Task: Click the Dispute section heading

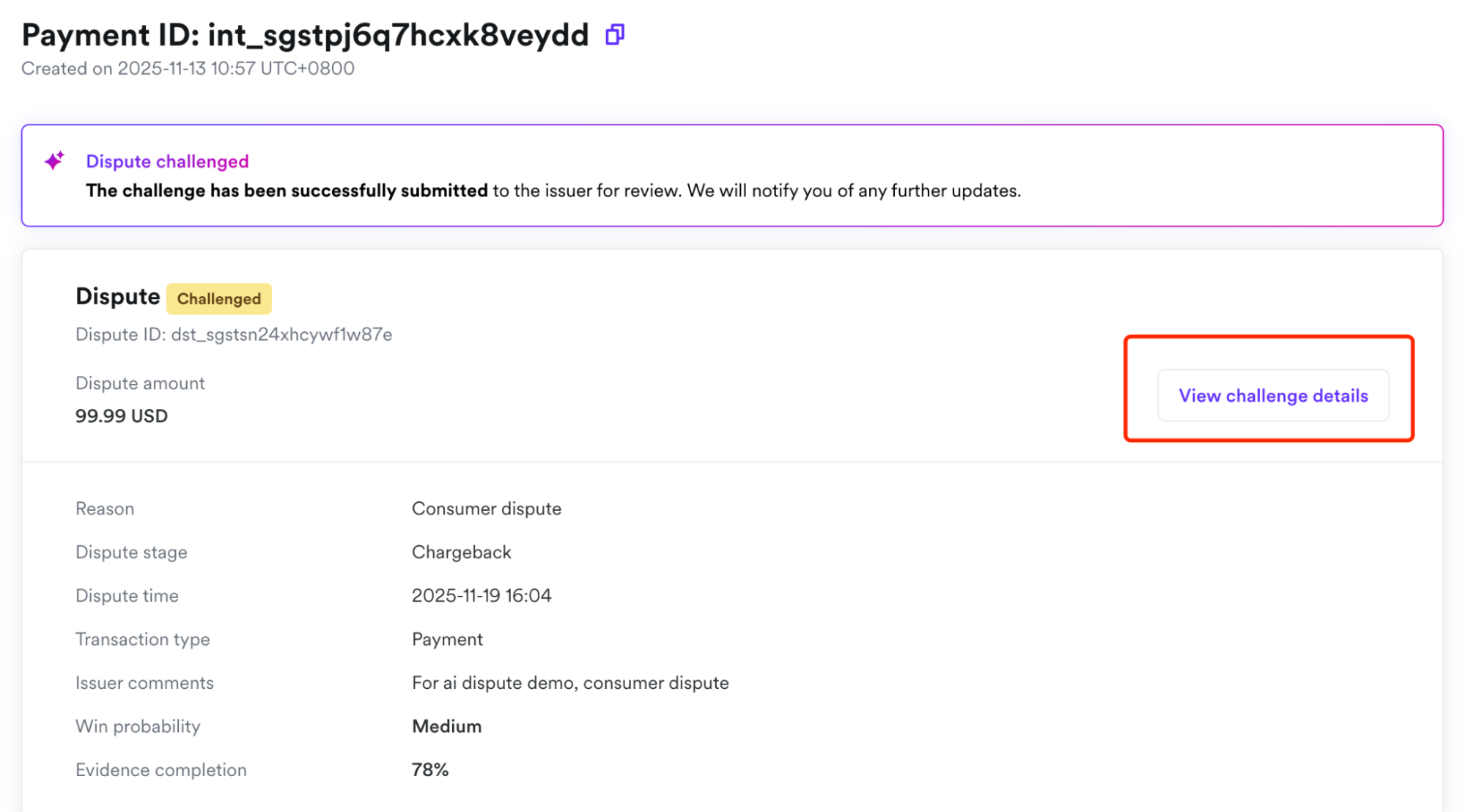Action: 117,296
